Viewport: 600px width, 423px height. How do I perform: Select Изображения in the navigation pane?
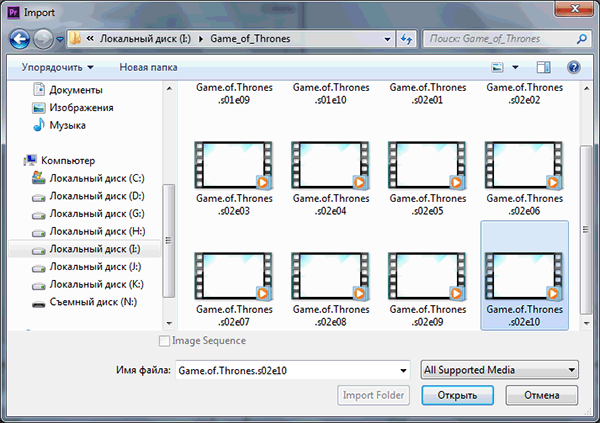click(73, 108)
